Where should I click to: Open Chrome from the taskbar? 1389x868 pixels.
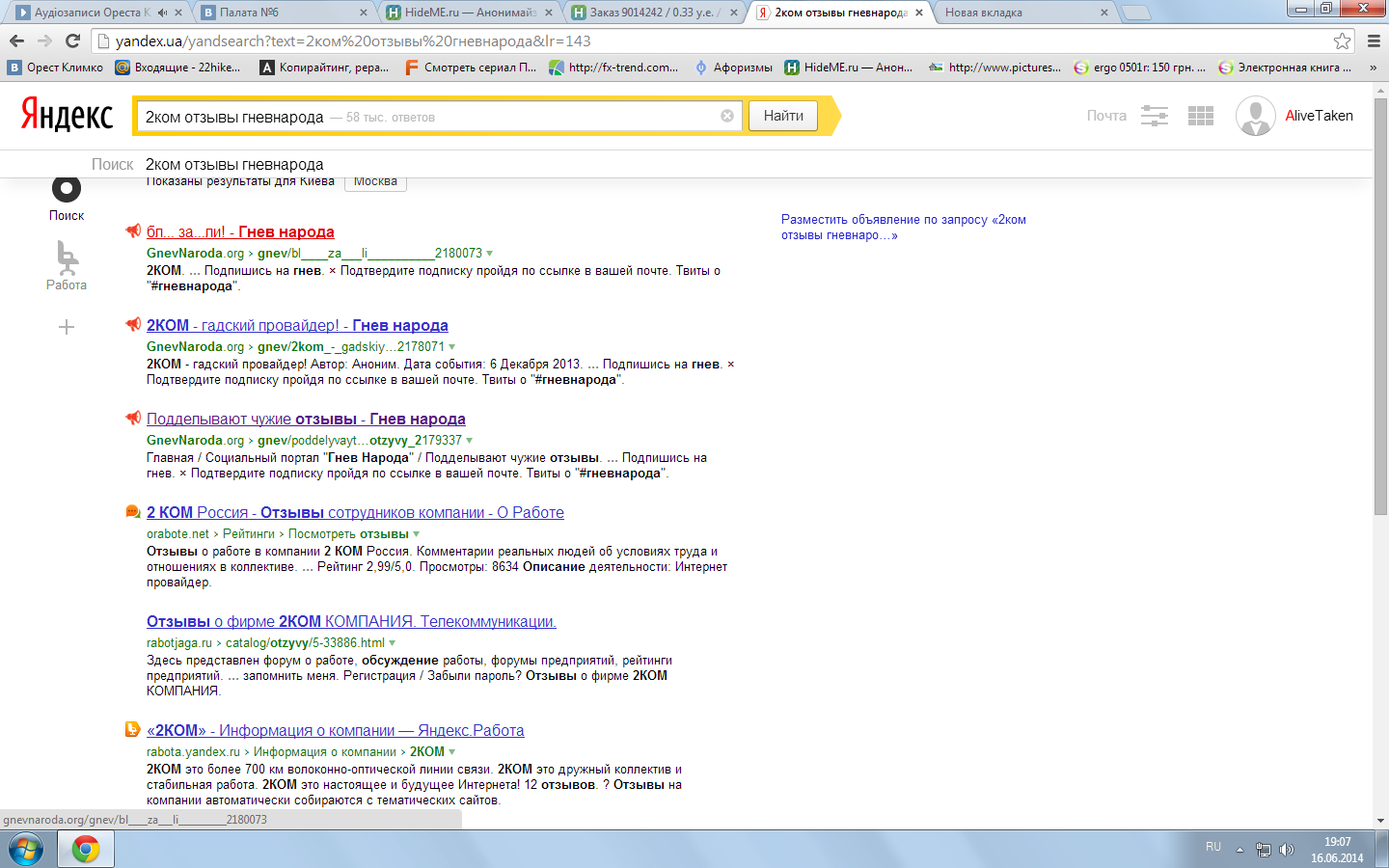tap(86, 850)
